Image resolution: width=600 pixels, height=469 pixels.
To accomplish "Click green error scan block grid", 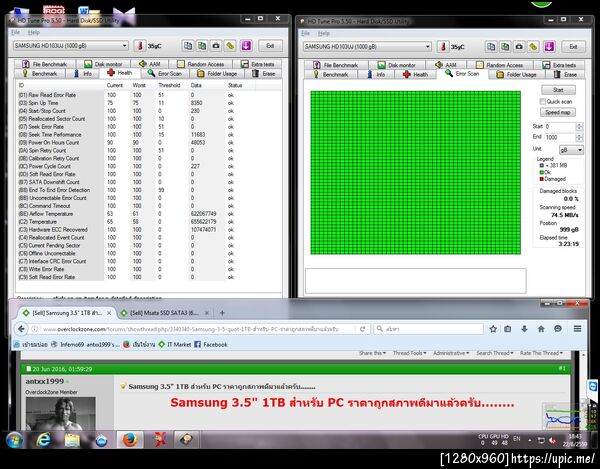I will pos(416,173).
